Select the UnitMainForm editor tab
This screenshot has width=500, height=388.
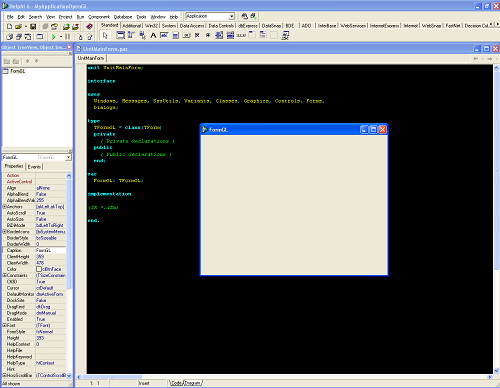[91, 58]
